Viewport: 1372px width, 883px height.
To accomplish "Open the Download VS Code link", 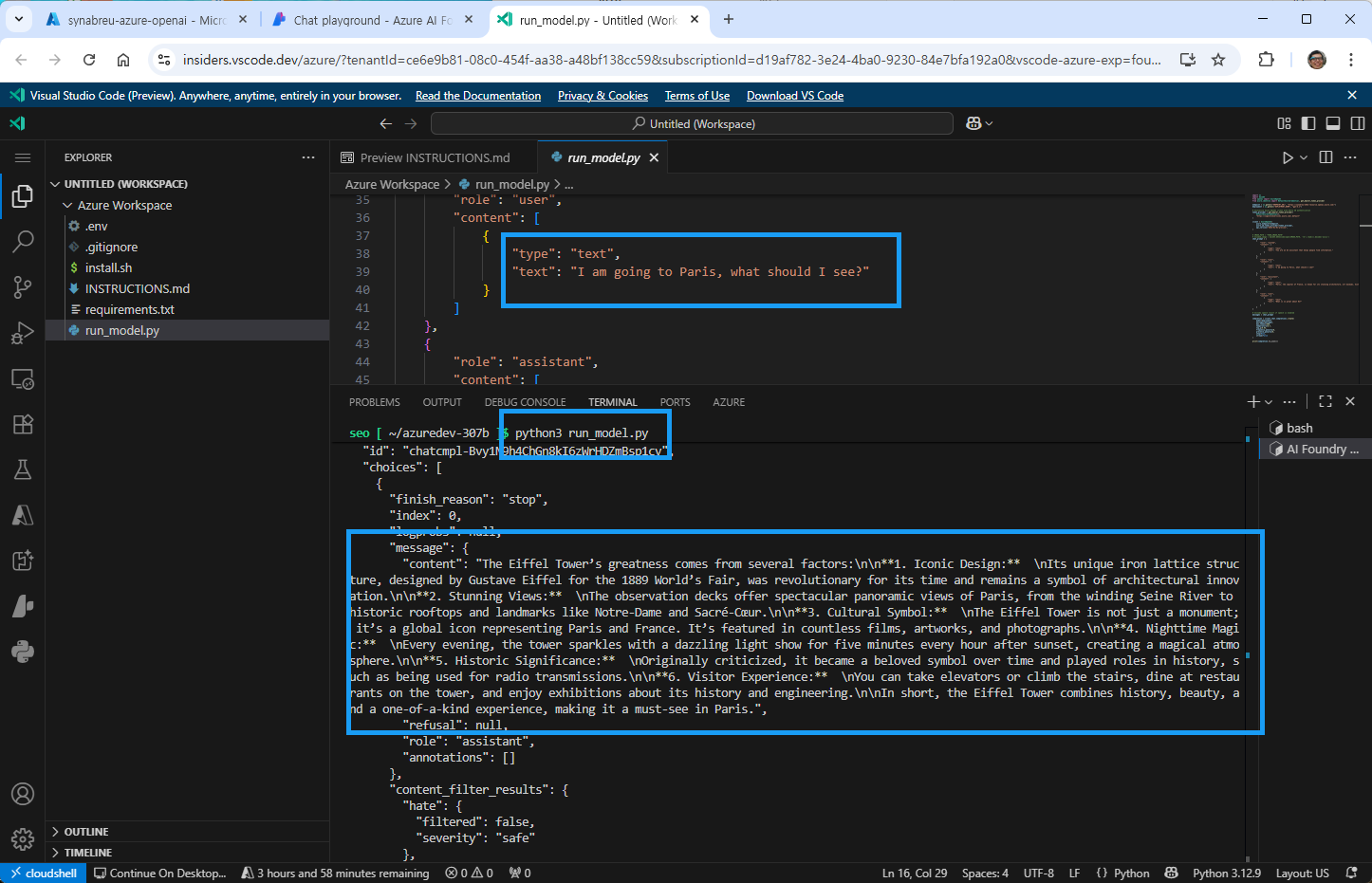I will click(795, 96).
